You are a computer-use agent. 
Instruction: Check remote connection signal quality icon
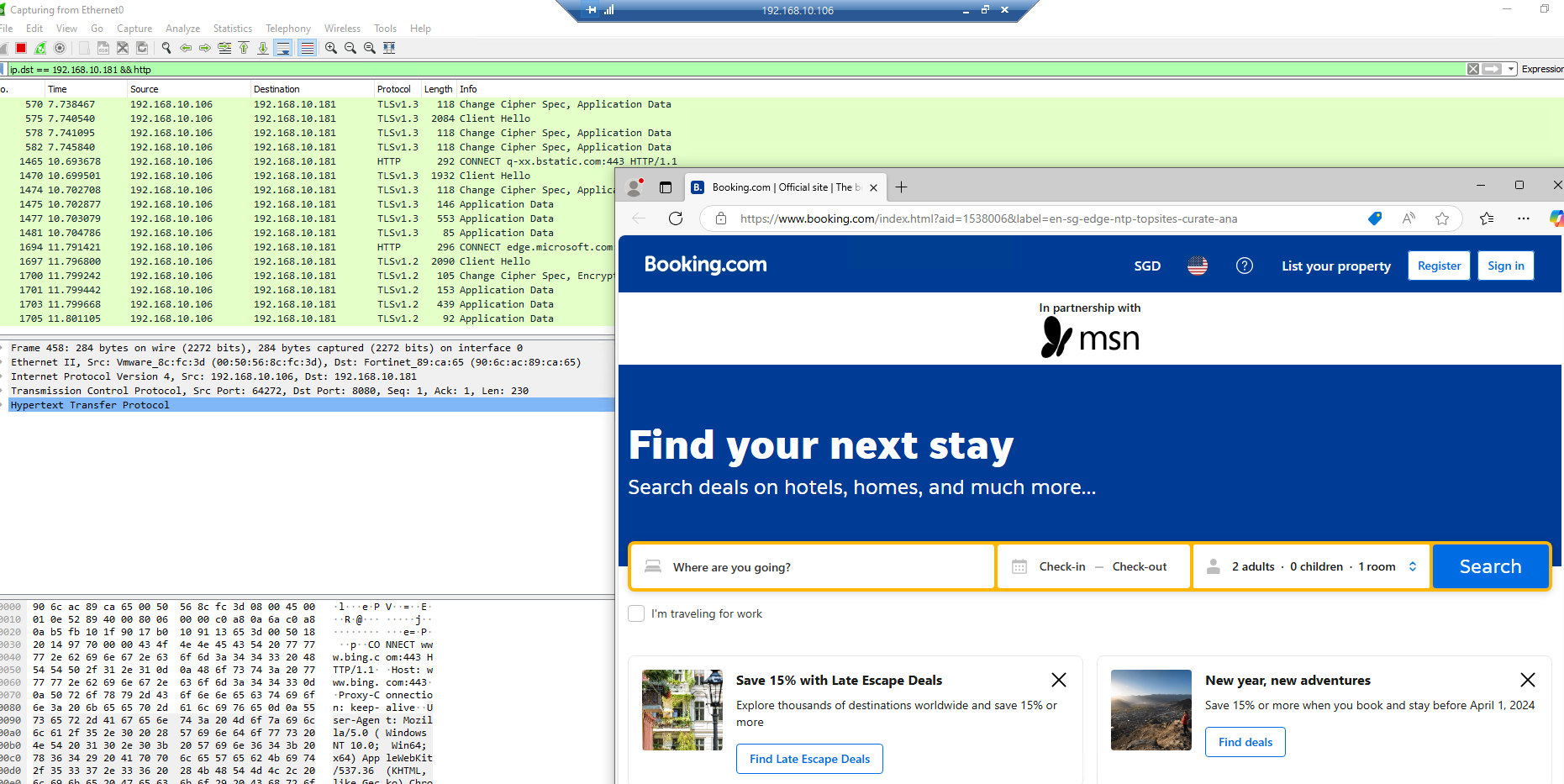(x=609, y=10)
